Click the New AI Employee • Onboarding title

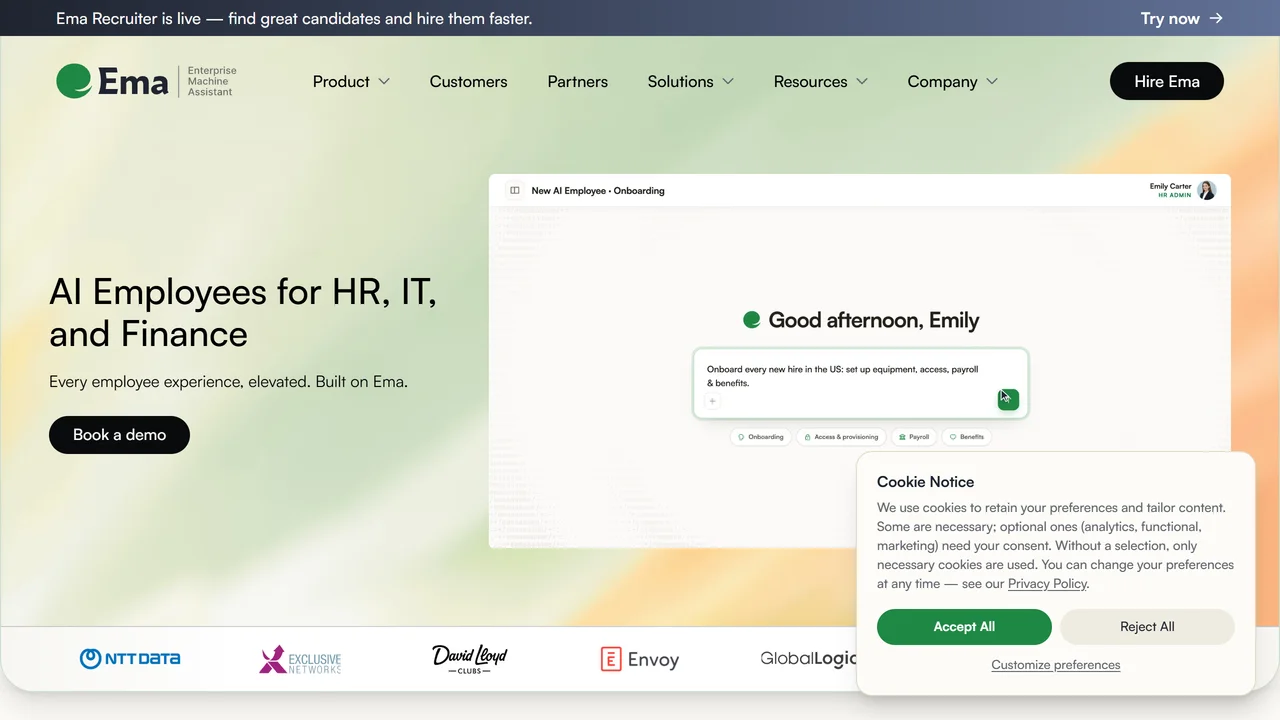(598, 190)
